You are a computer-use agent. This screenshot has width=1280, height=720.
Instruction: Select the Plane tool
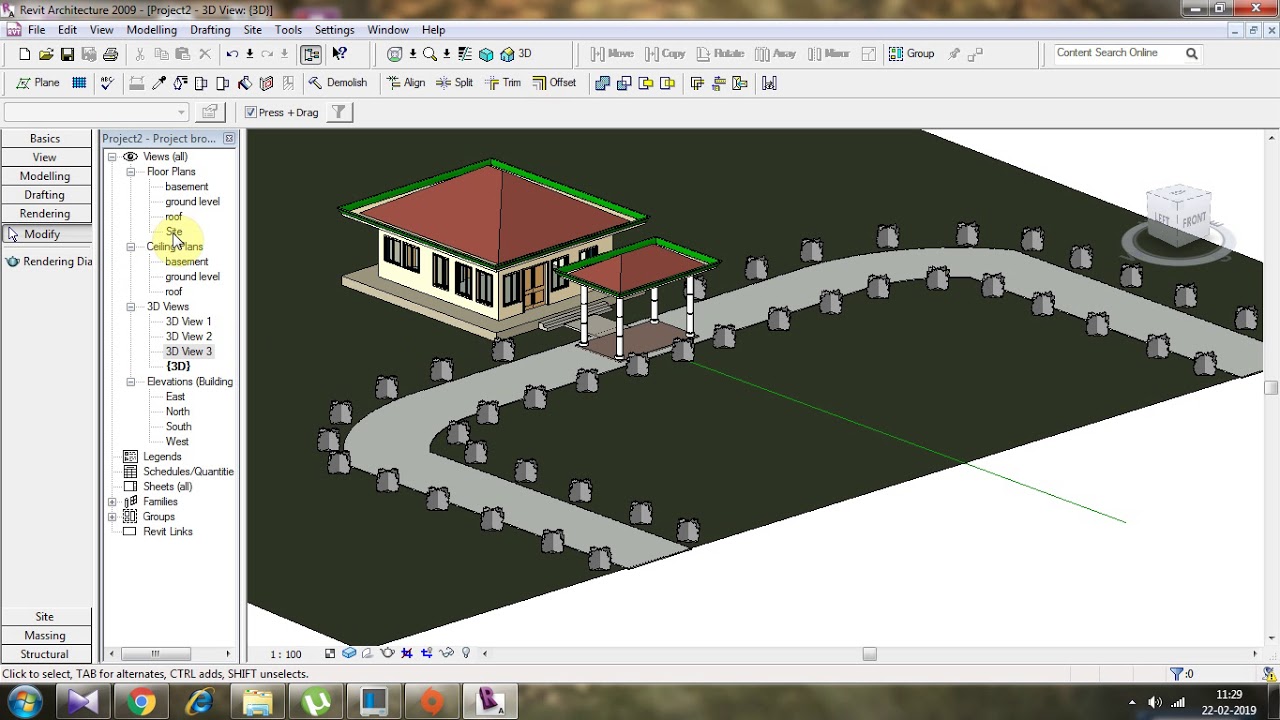click(x=38, y=83)
